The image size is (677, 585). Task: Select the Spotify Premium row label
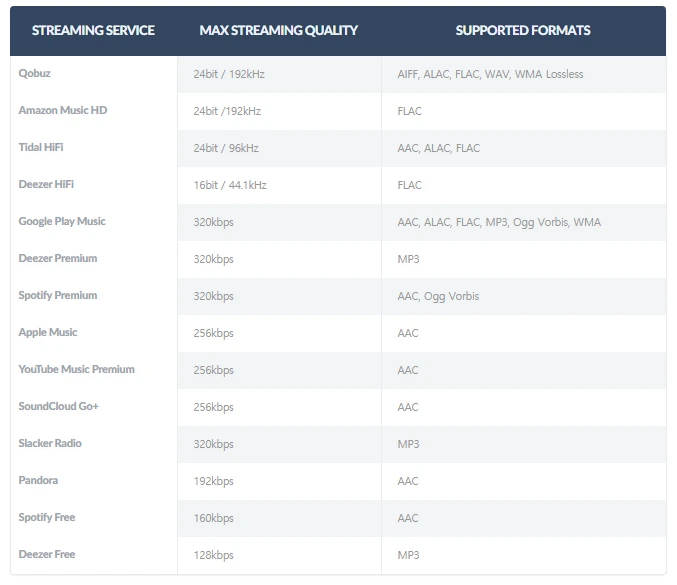[x=58, y=295]
